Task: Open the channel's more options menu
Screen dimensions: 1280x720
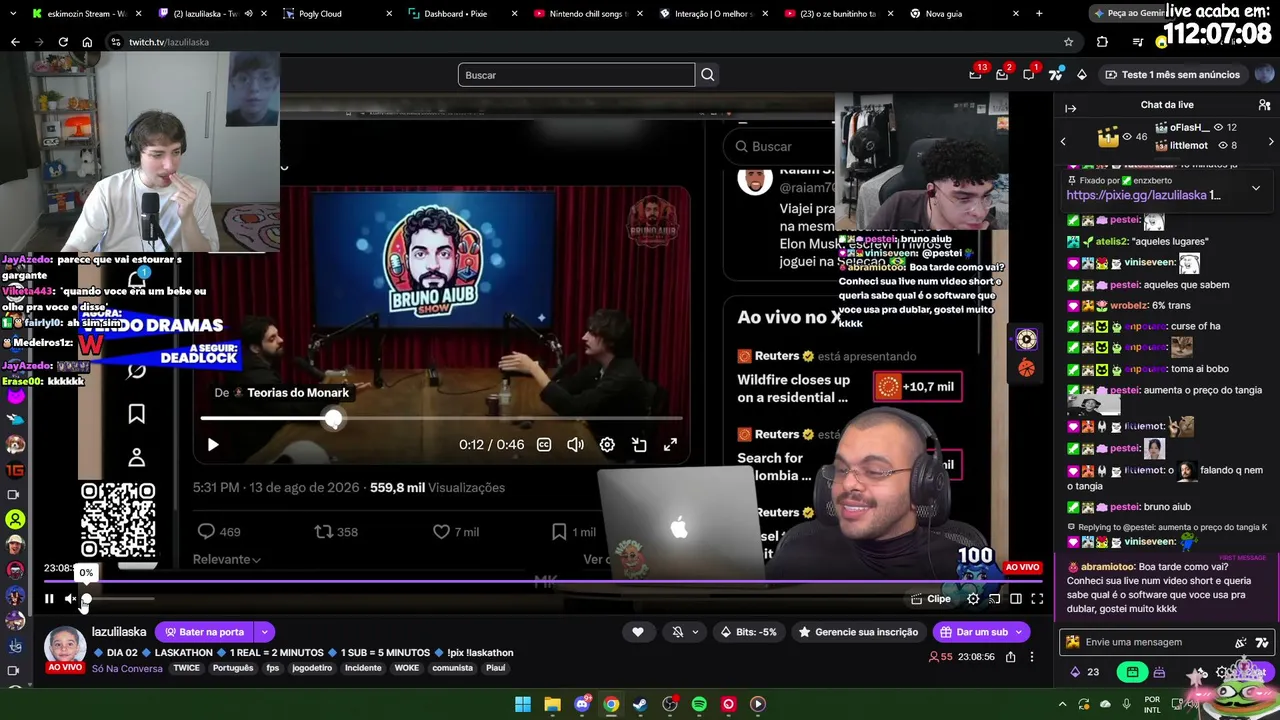Action: 1032,657
